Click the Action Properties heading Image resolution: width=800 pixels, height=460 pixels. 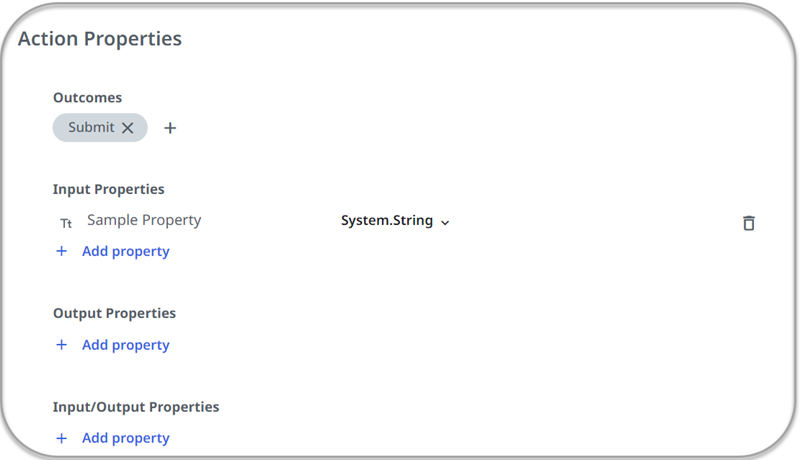tap(100, 39)
